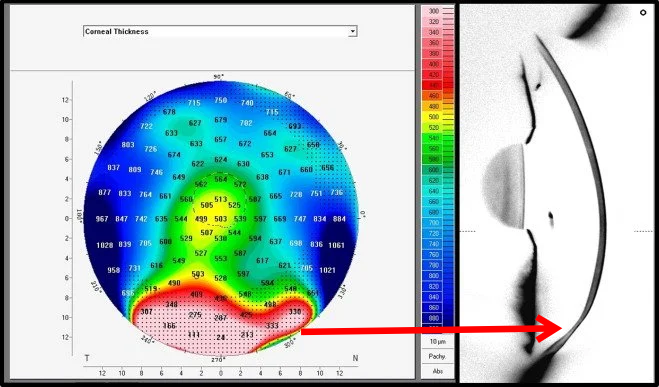Click the T temporal axis label
The image size is (659, 387).
[x=87, y=358]
